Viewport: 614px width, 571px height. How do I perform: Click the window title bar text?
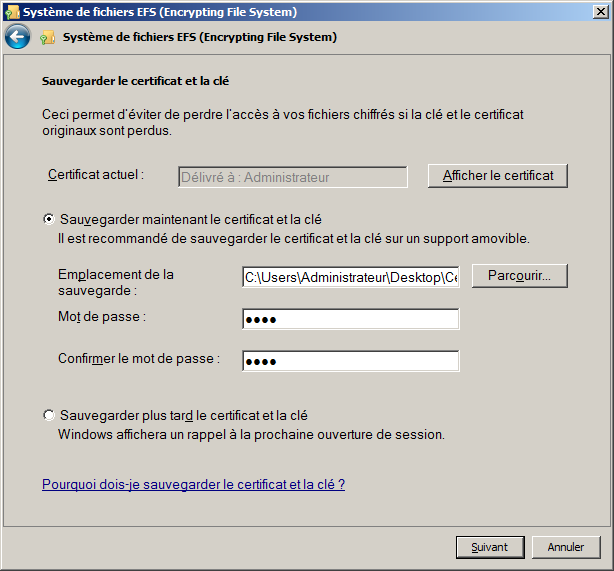tap(160, 12)
